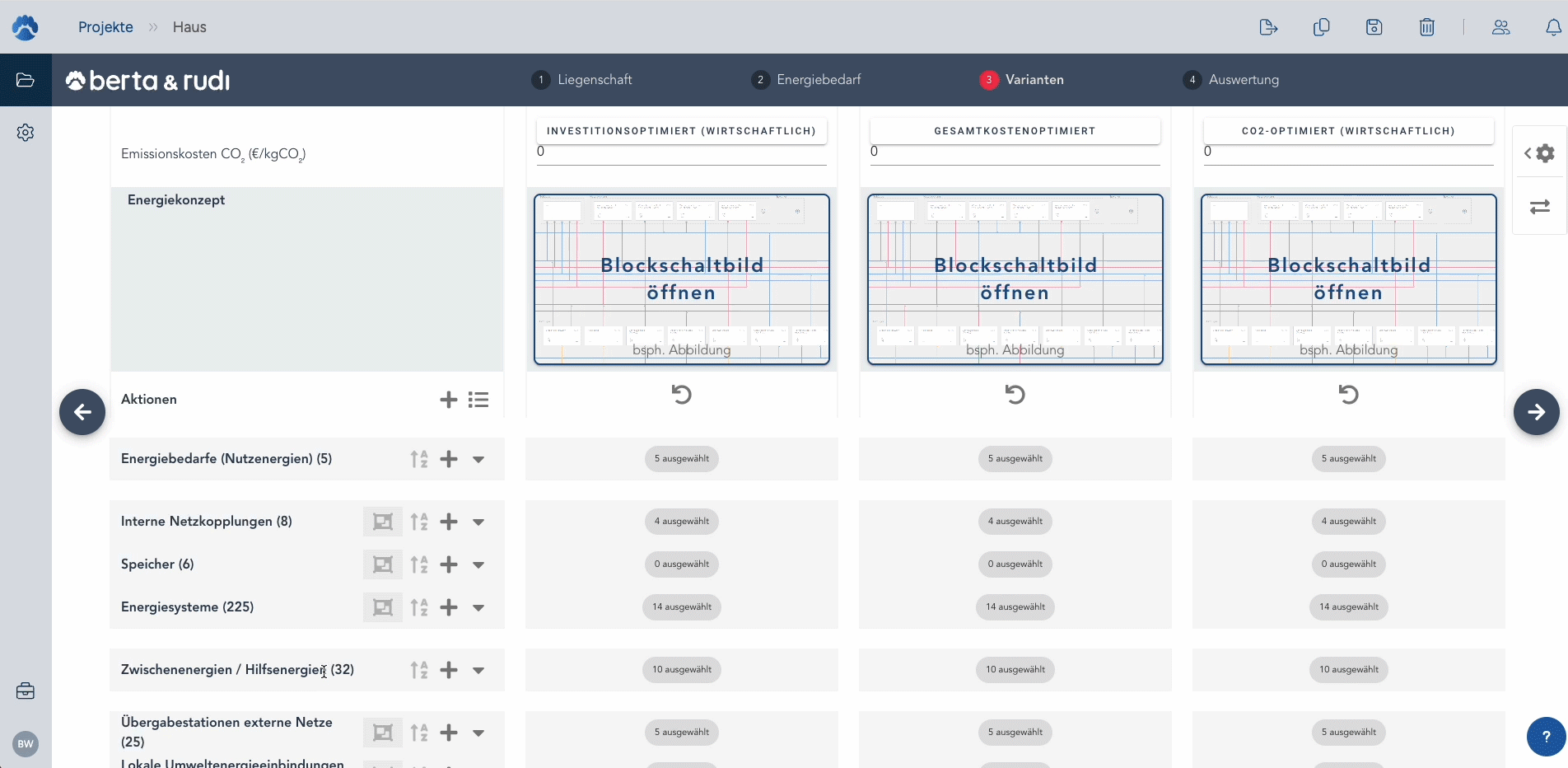Click the trash delete icon in top bar
The image size is (1568, 768).
[1426, 27]
